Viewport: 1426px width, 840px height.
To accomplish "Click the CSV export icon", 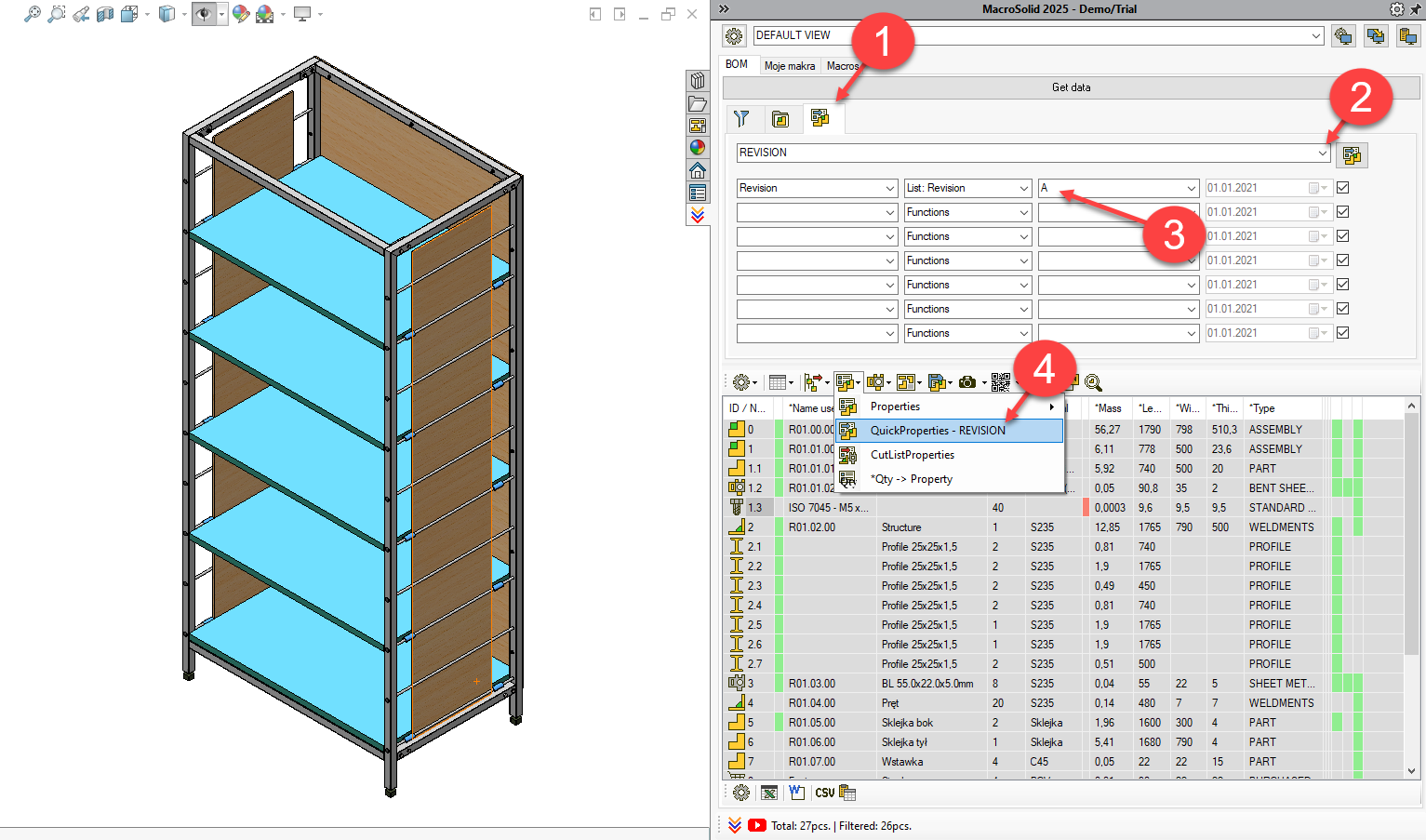I will (824, 793).
